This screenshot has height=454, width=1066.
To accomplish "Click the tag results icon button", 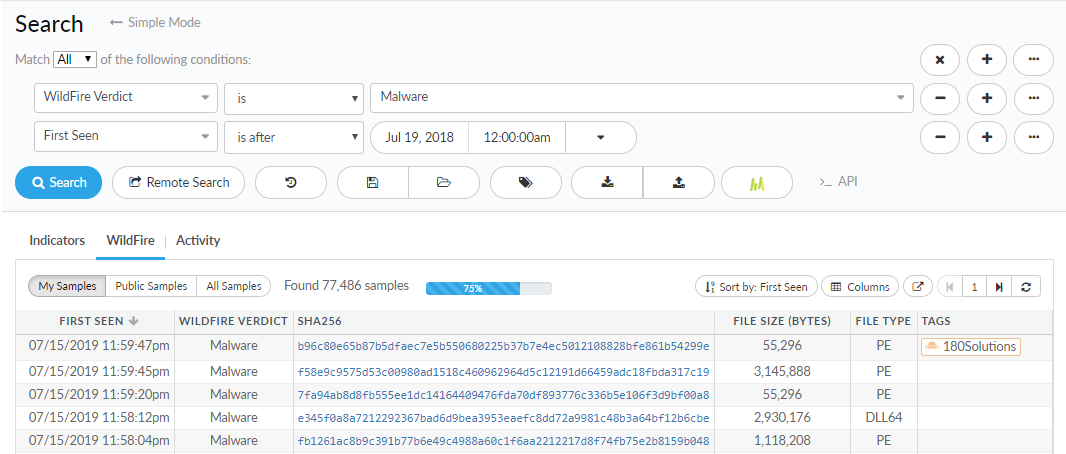I will pyautogui.click(x=525, y=182).
